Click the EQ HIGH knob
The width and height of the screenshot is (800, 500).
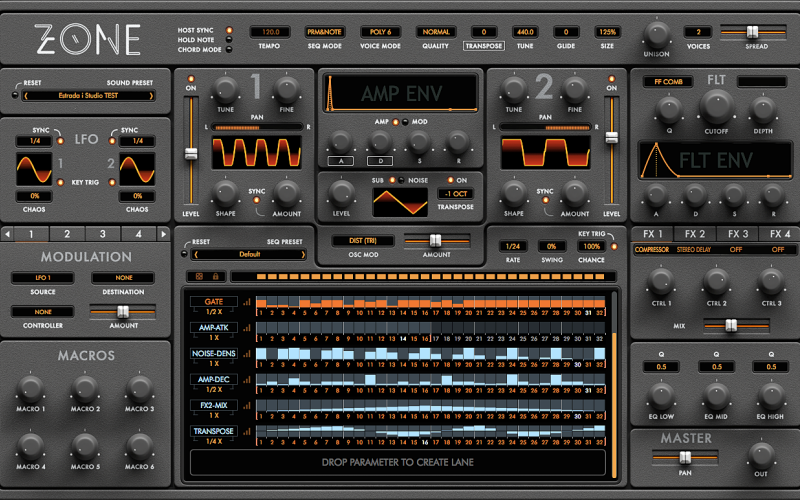pyautogui.click(x=771, y=396)
